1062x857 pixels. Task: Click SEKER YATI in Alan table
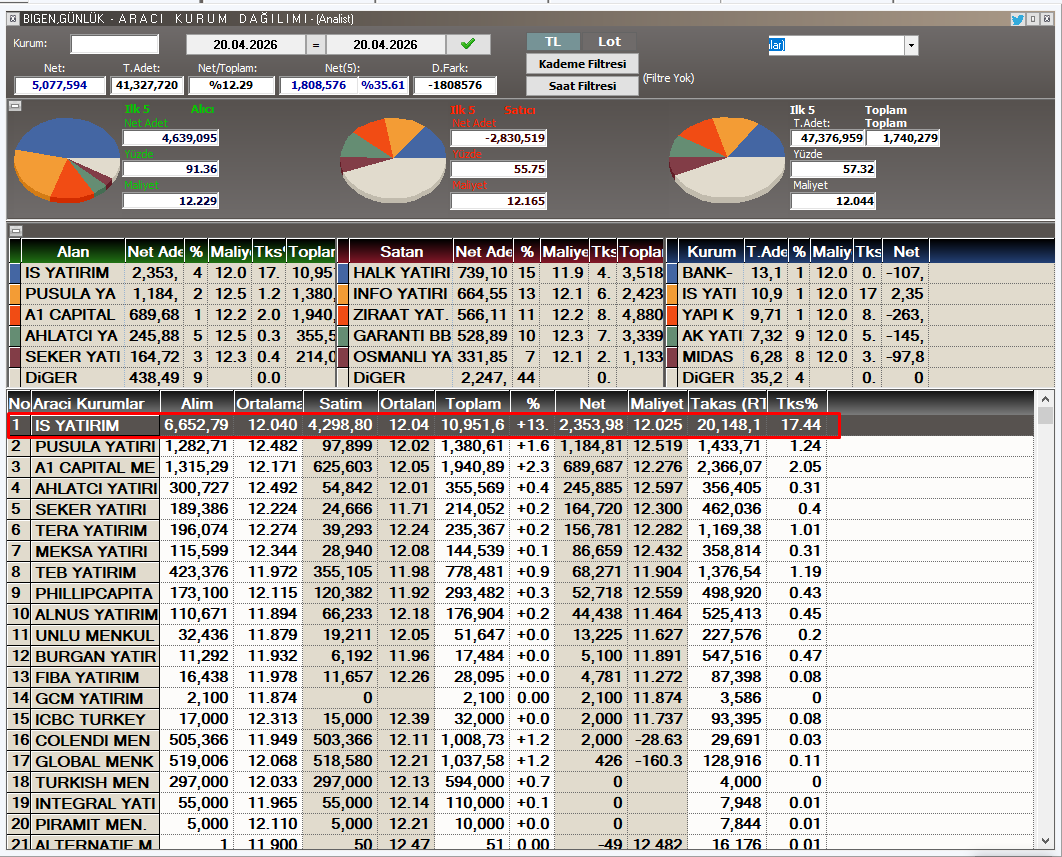72,357
